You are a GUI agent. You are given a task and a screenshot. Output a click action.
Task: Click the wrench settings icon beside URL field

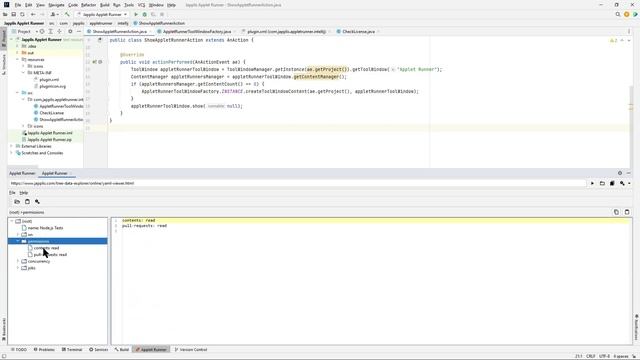pos(622,183)
